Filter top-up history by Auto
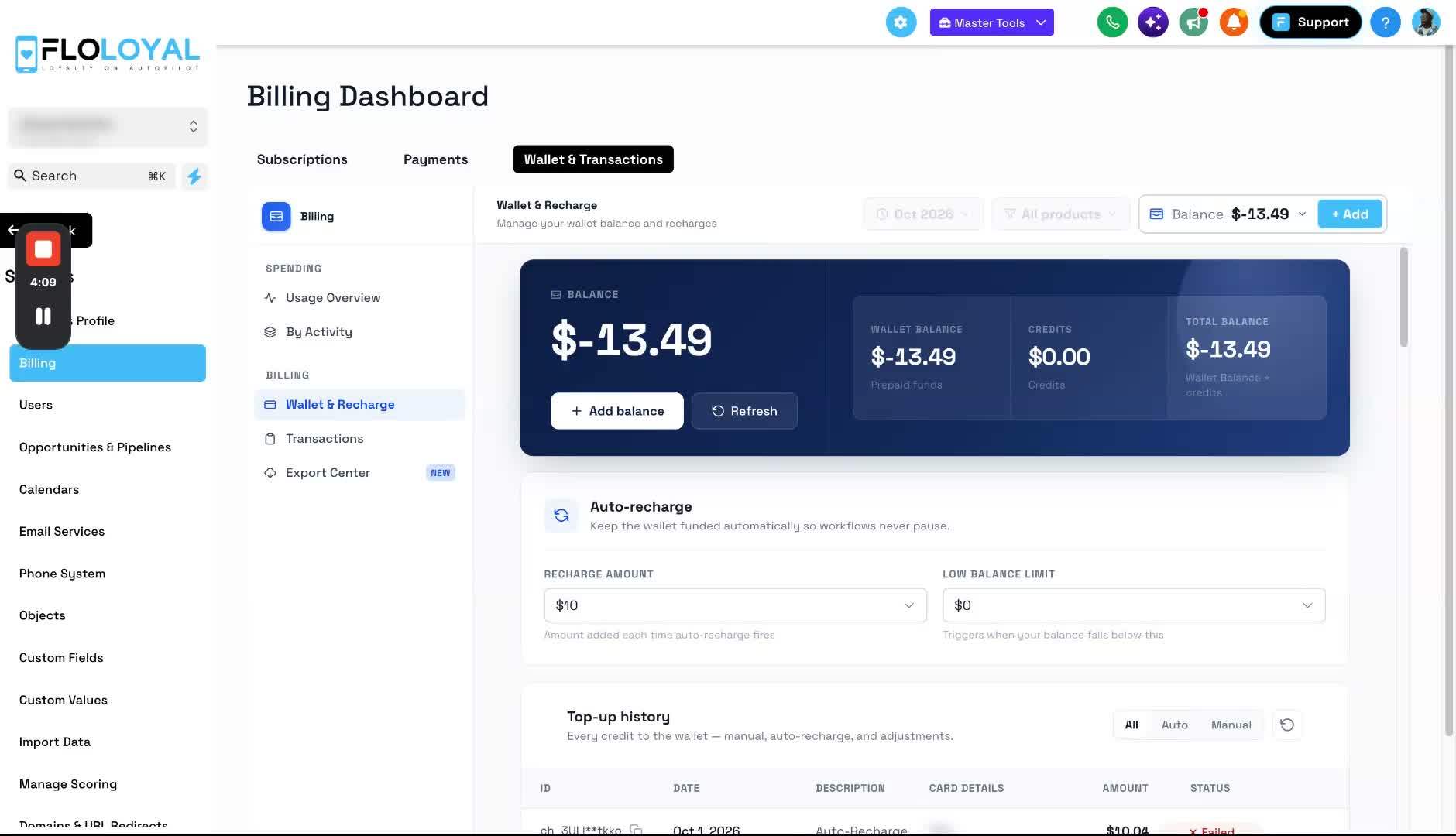The image size is (1456, 836). 1174,725
